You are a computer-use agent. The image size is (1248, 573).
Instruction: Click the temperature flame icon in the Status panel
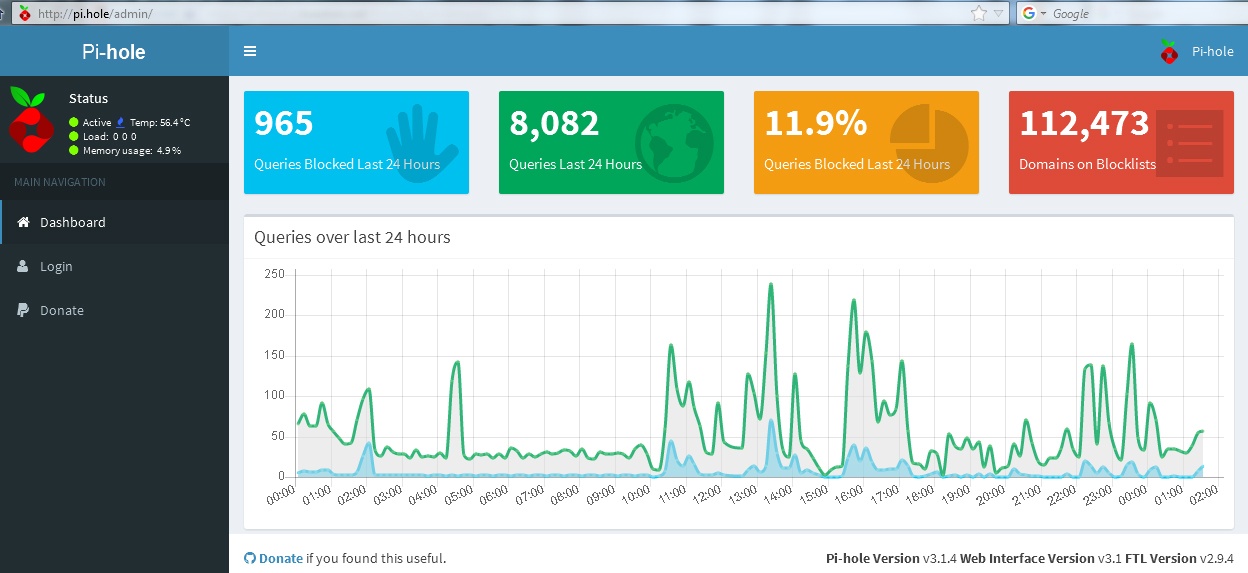pyautogui.click(x=121, y=122)
